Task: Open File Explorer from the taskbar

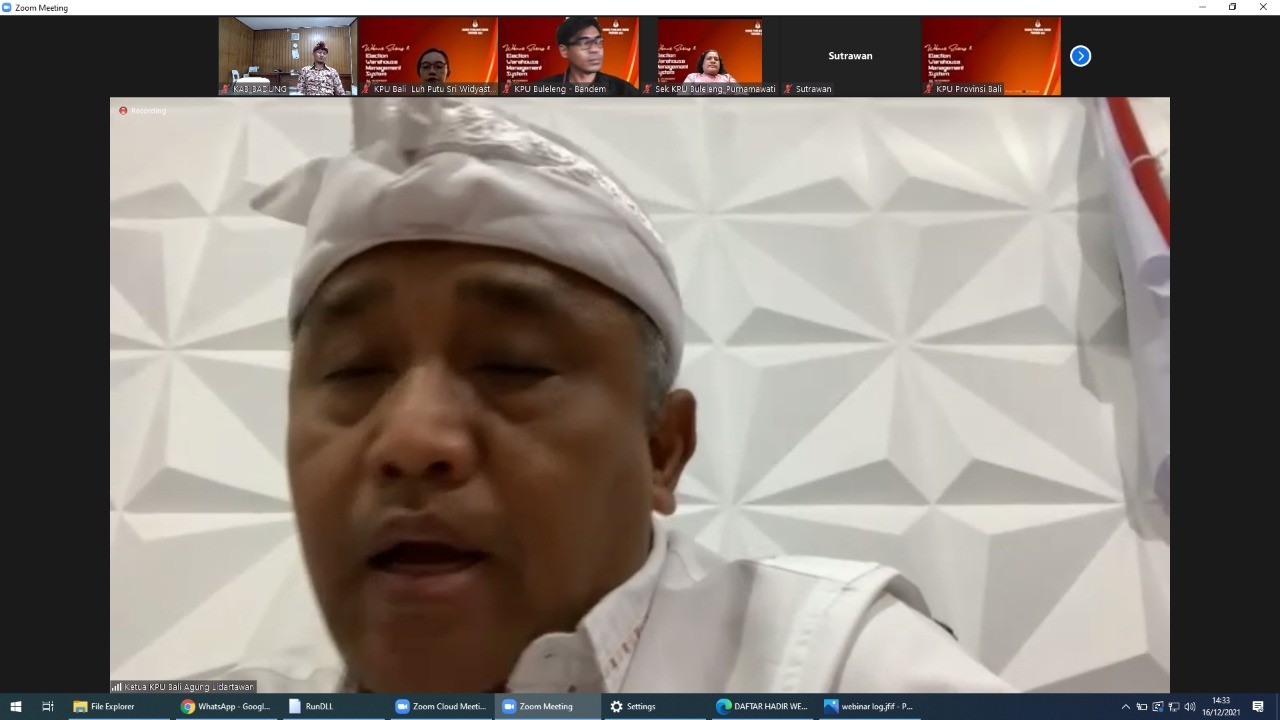Action: coord(104,706)
